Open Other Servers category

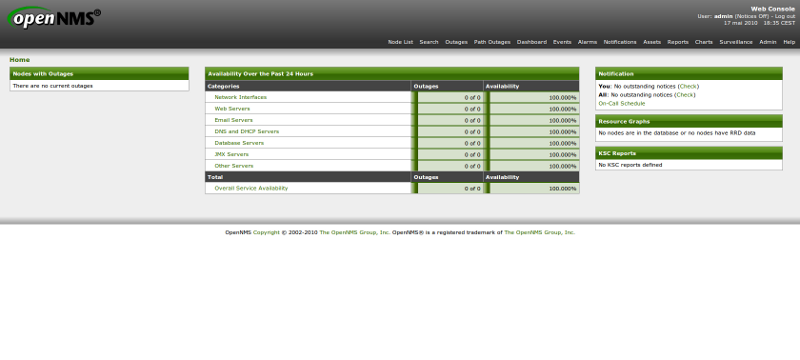(234, 166)
